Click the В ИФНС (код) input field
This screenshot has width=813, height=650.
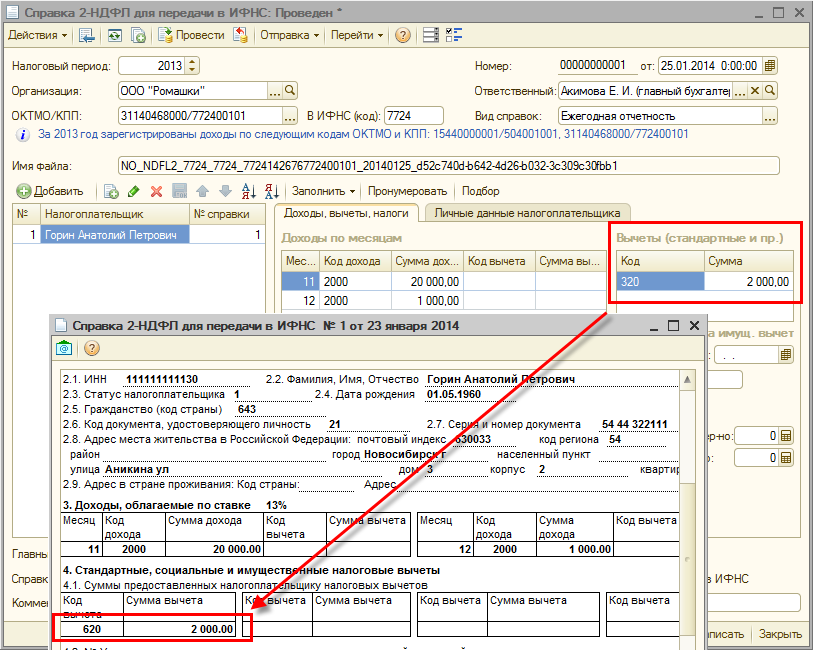click(x=413, y=115)
